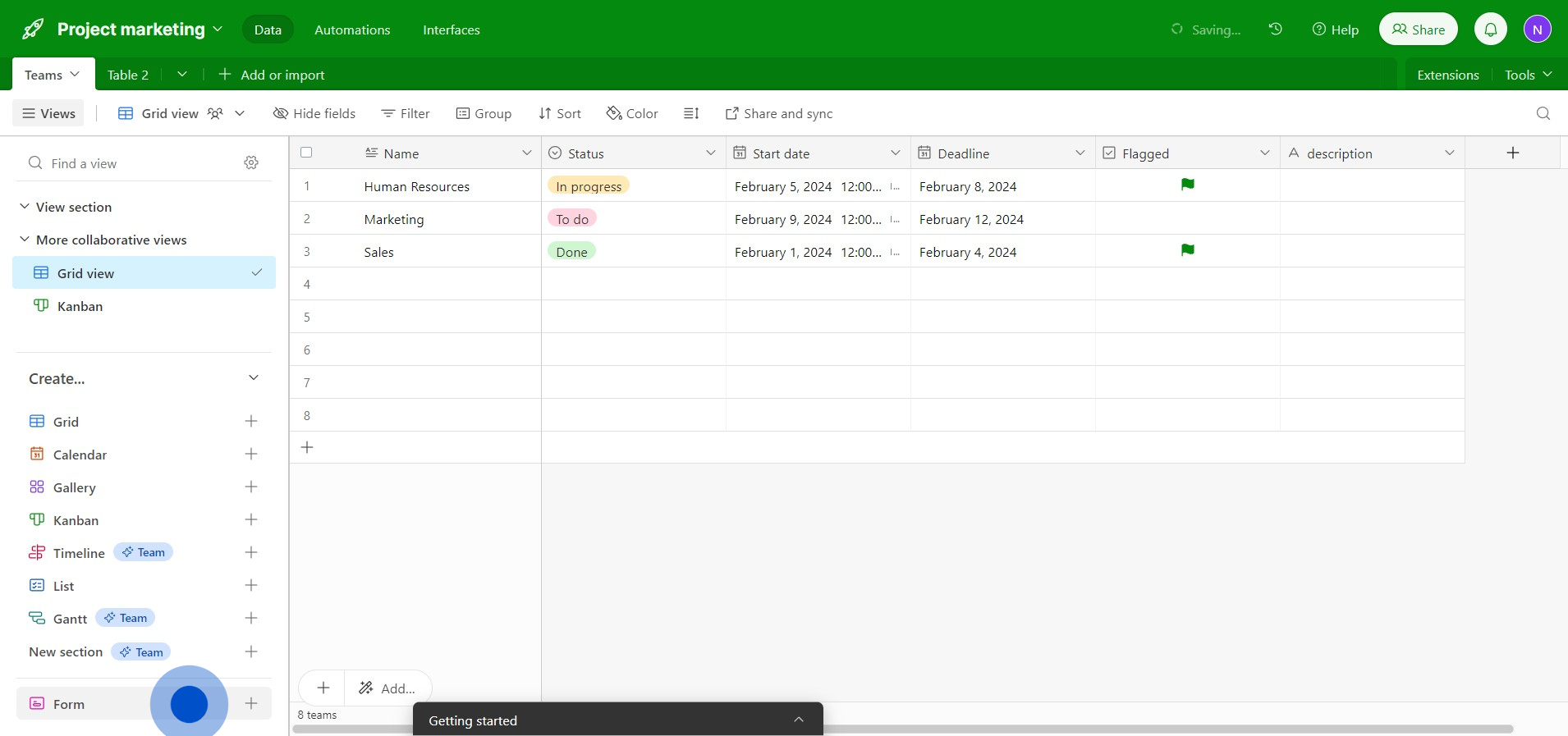Click plus to add new field
1568x736 pixels.
click(1512, 153)
